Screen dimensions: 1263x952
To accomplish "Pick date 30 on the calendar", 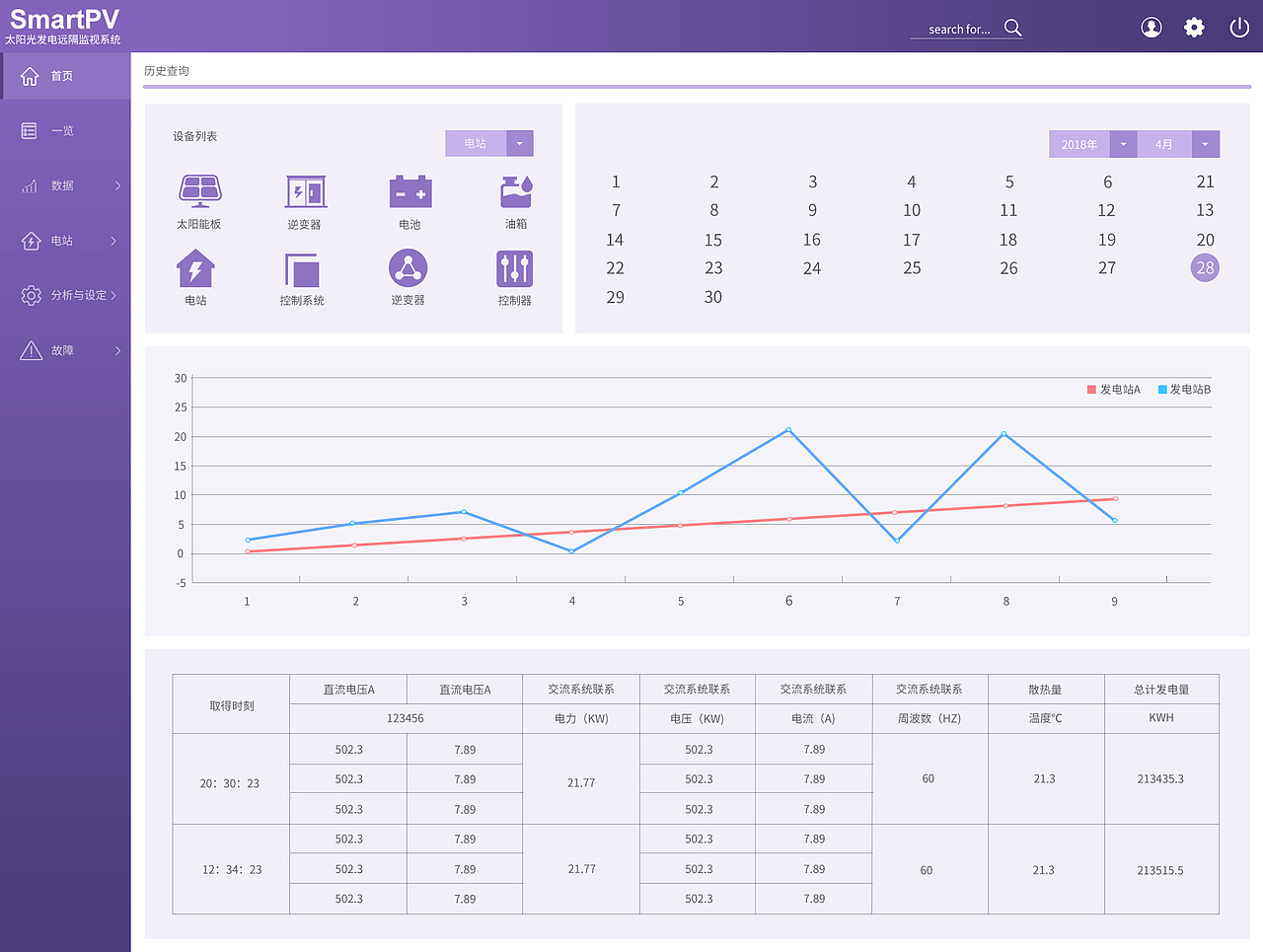I will click(713, 297).
